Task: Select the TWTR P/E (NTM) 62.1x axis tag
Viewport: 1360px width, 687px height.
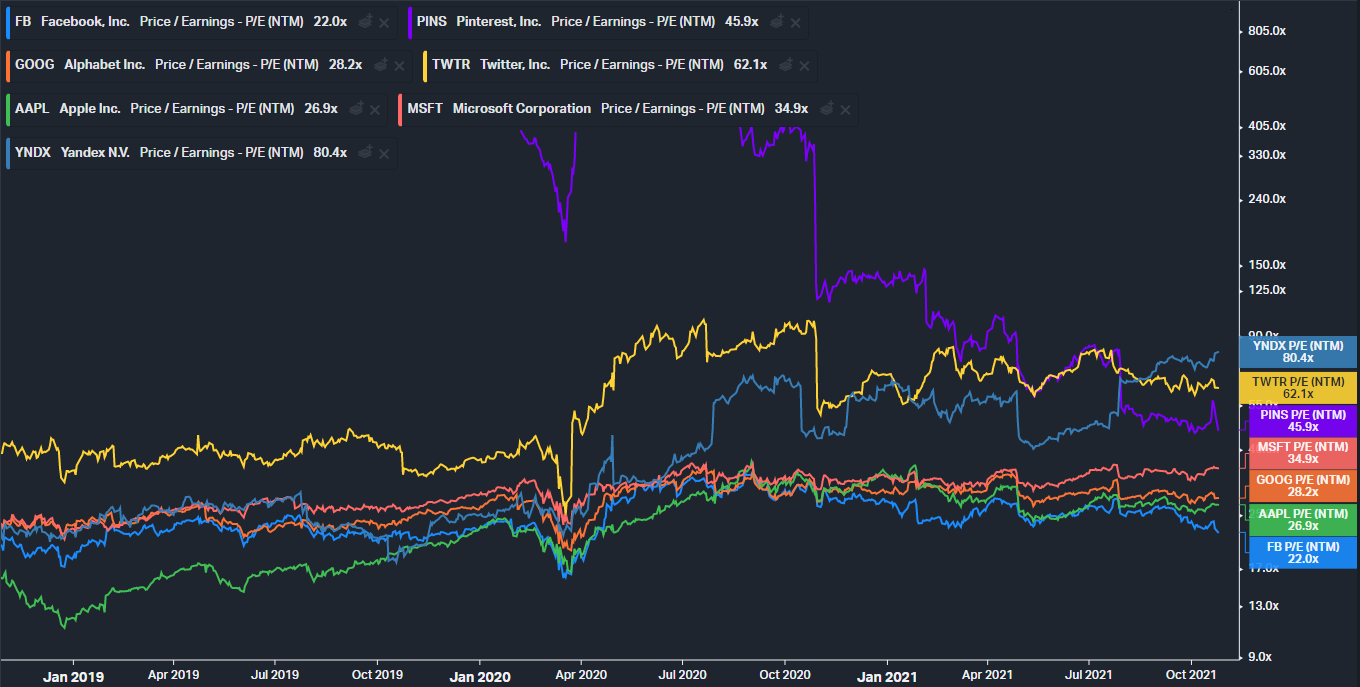Action: point(1297,387)
